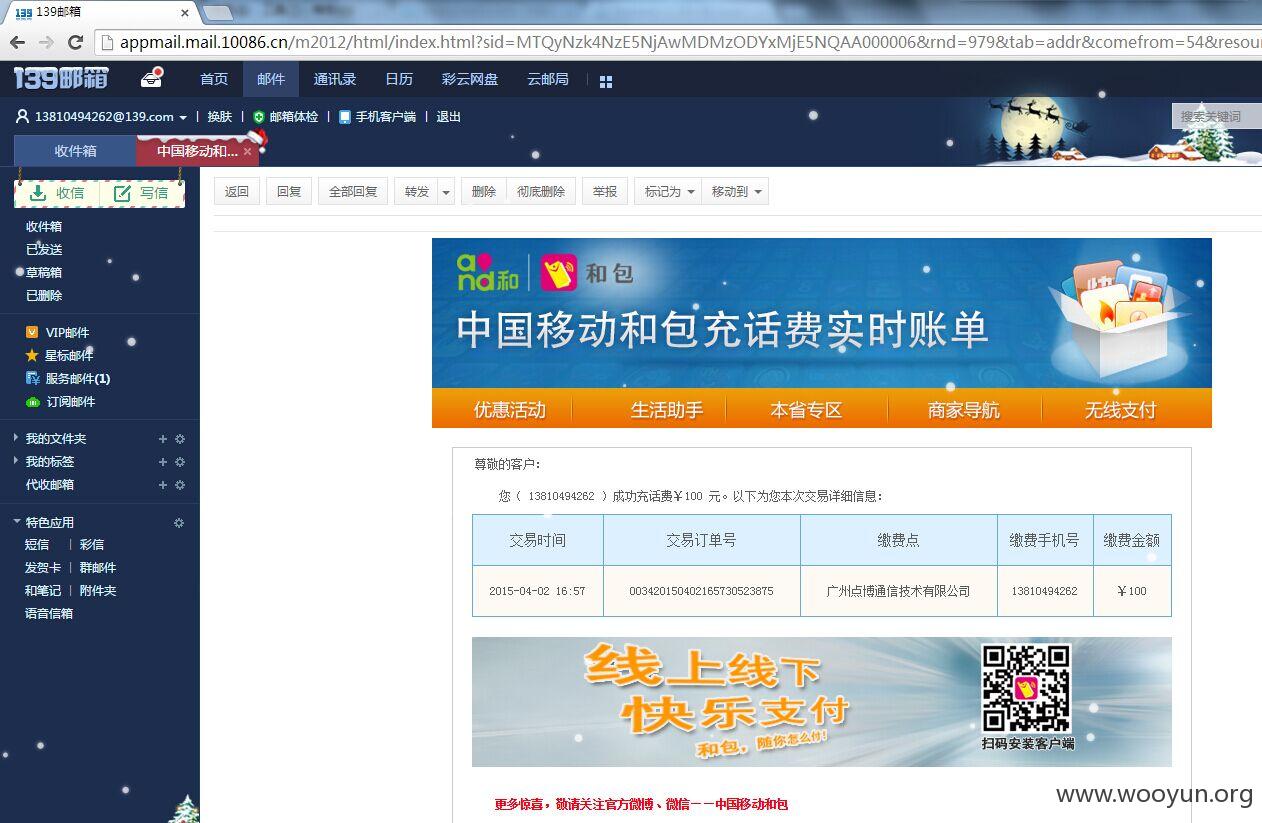Click the 彻底删除 button
Screen dimensions: 1262x823
[x=541, y=192]
